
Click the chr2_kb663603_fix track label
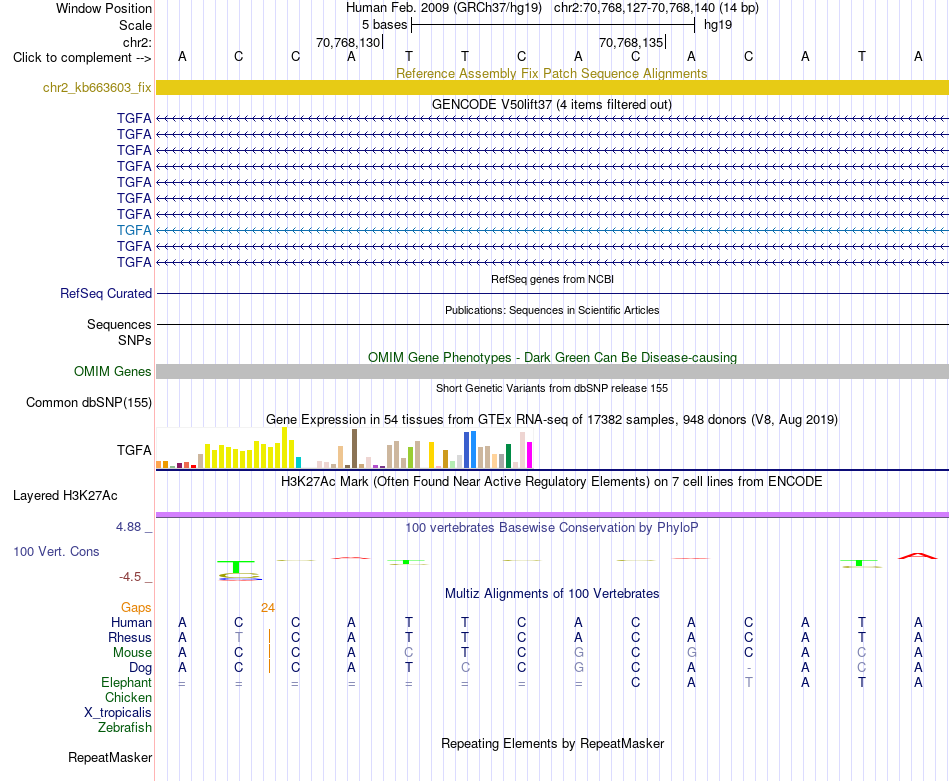point(97,87)
